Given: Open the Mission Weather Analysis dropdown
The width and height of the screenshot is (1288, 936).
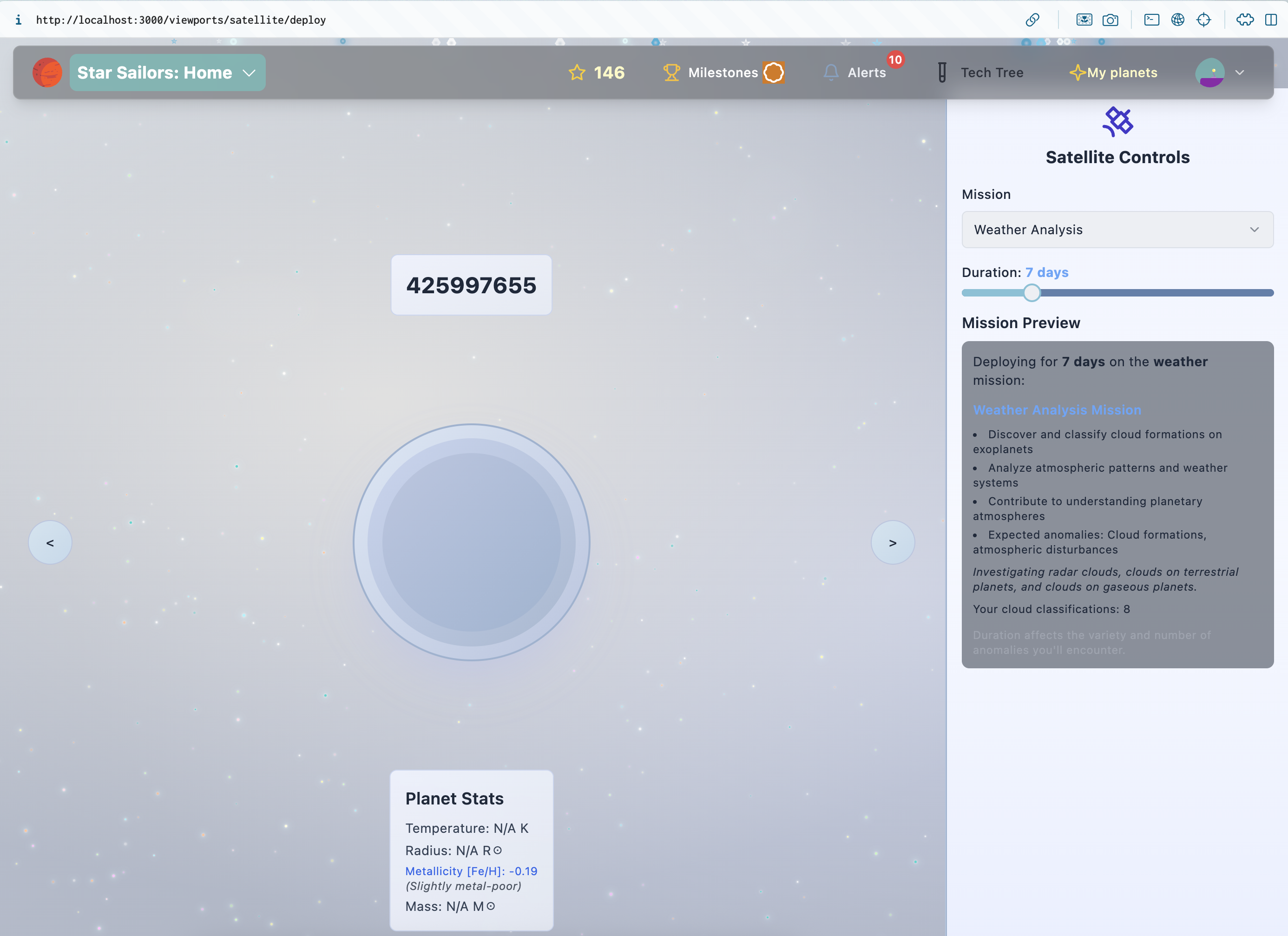Looking at the screenshot, I should (1117, 230).
